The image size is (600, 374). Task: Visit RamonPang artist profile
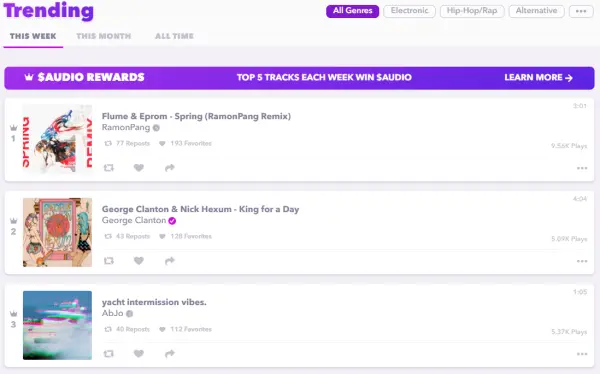click(126, 127)
